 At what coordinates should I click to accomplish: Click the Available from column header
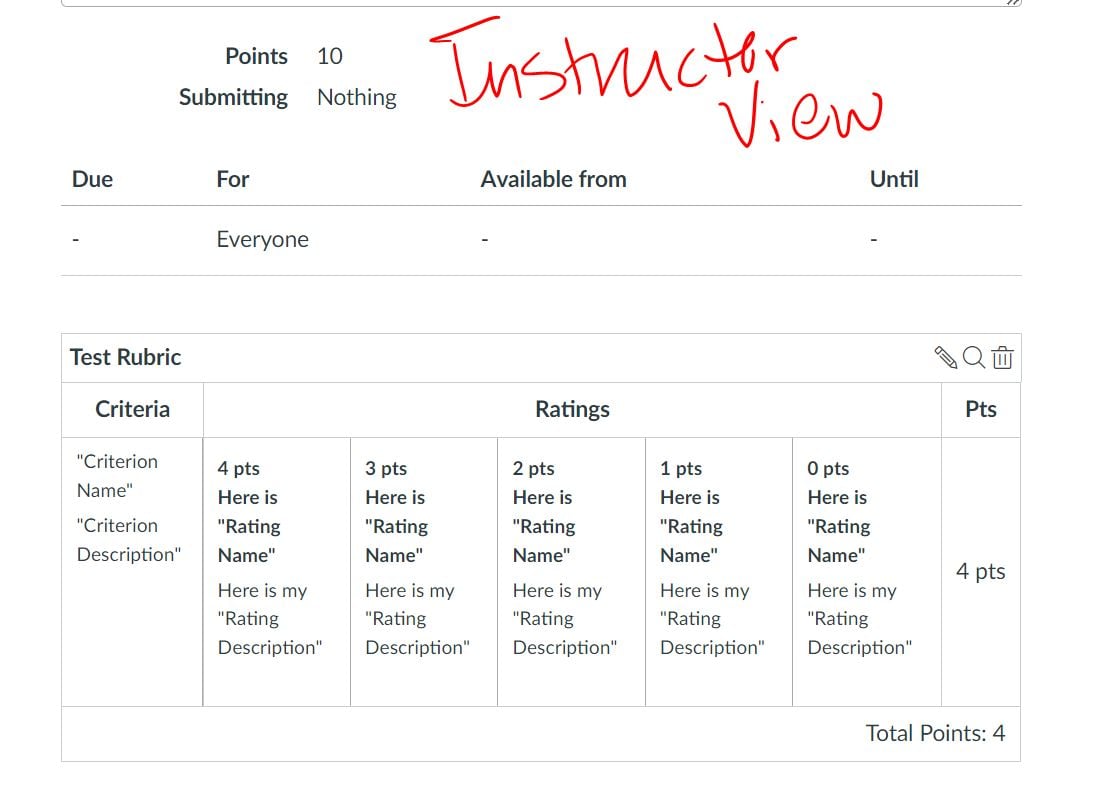(x=553, y=179)
